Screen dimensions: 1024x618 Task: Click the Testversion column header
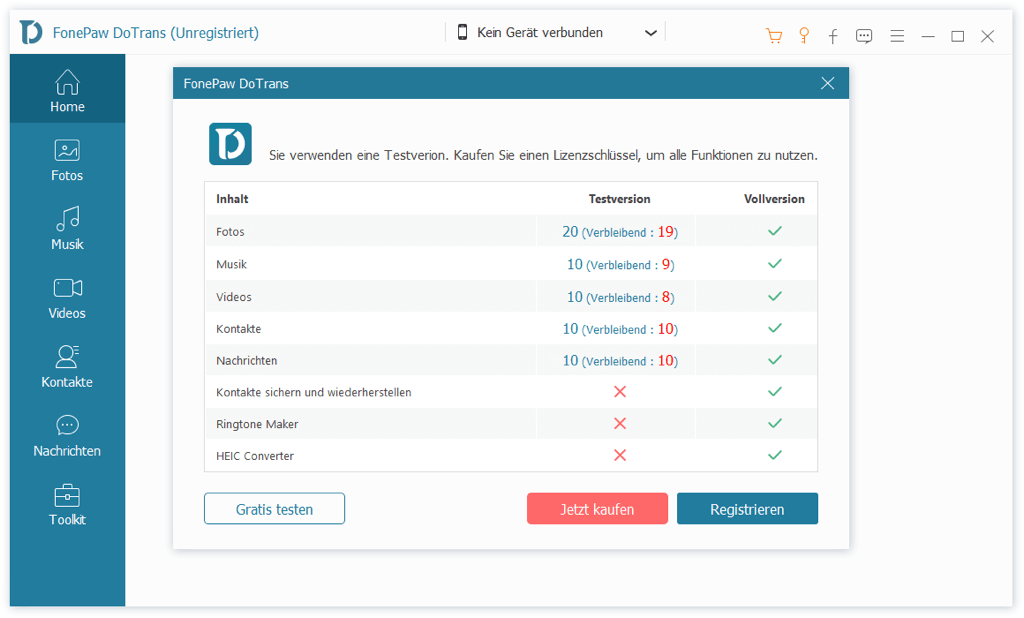[x=619, y=199]
